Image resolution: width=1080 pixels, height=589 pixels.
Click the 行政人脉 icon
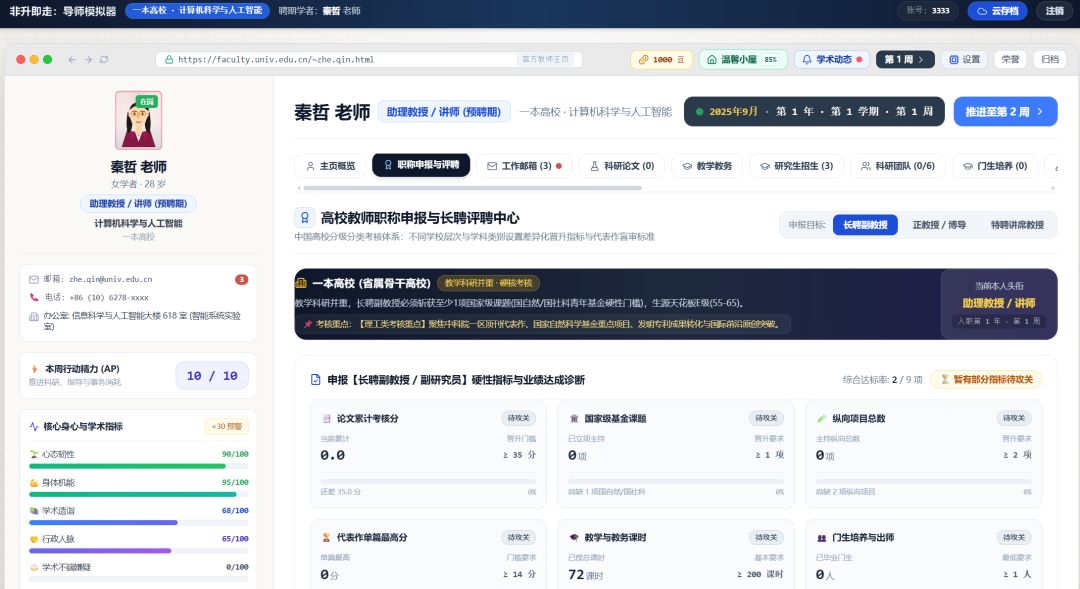tap(34, 539)
